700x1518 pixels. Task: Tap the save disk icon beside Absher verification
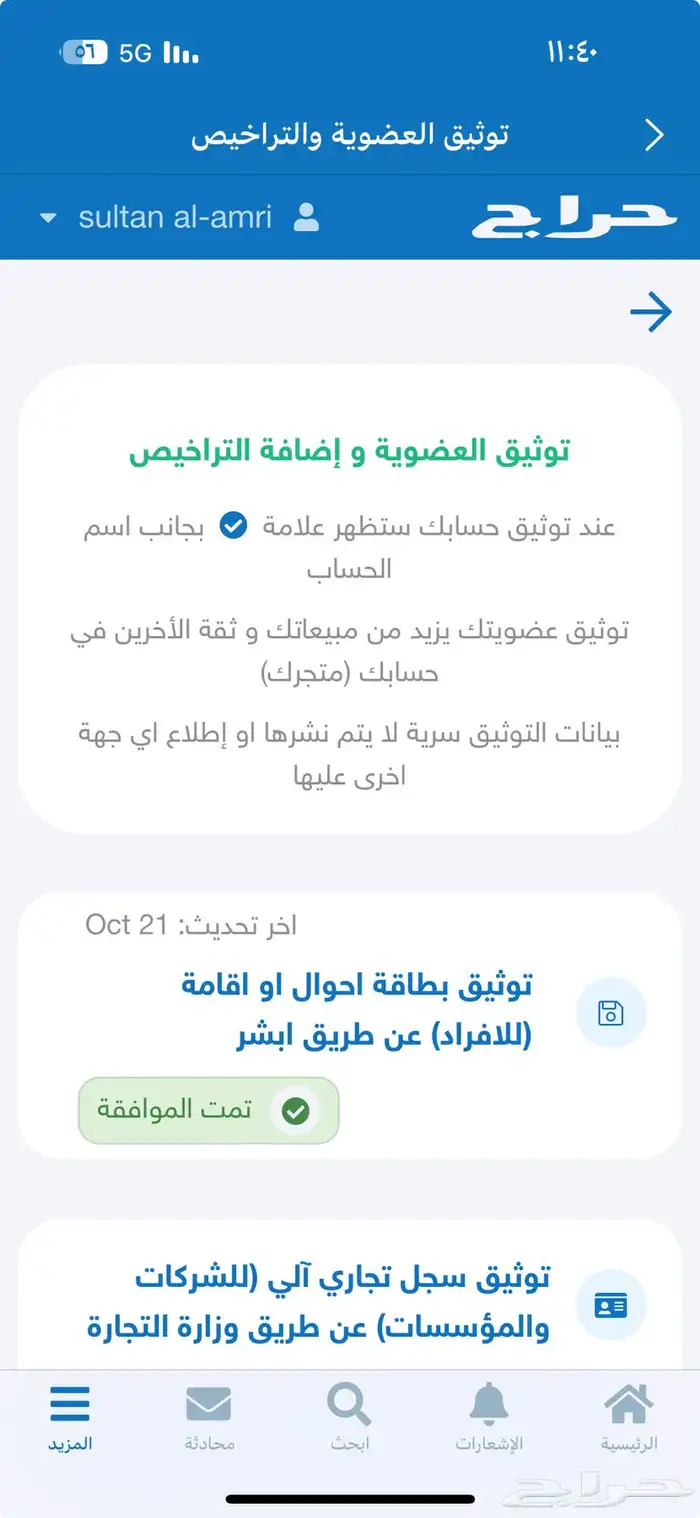click(x=611, y=1014)
